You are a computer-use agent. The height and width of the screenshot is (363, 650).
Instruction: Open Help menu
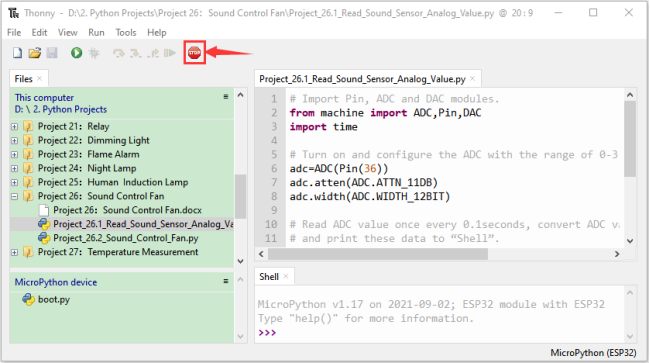[157, 32]
